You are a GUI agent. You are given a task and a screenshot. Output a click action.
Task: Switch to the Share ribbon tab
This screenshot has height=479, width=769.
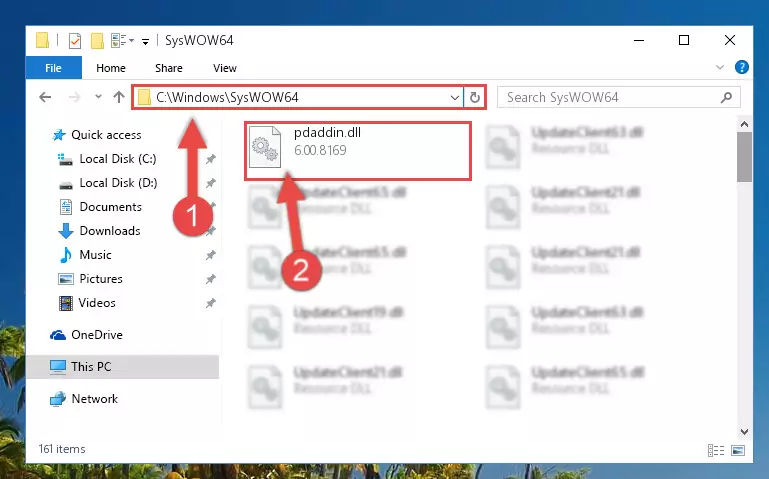point(169,68)
